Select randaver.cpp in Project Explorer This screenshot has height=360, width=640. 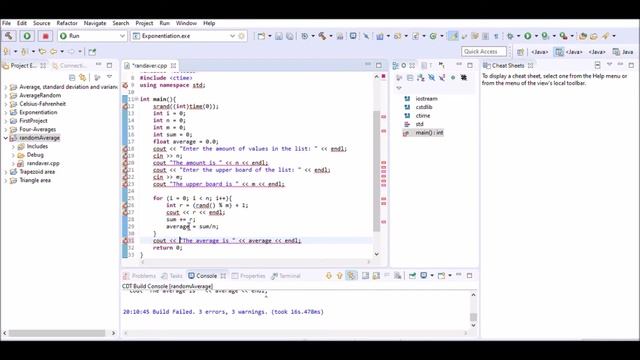pos(43,163)
